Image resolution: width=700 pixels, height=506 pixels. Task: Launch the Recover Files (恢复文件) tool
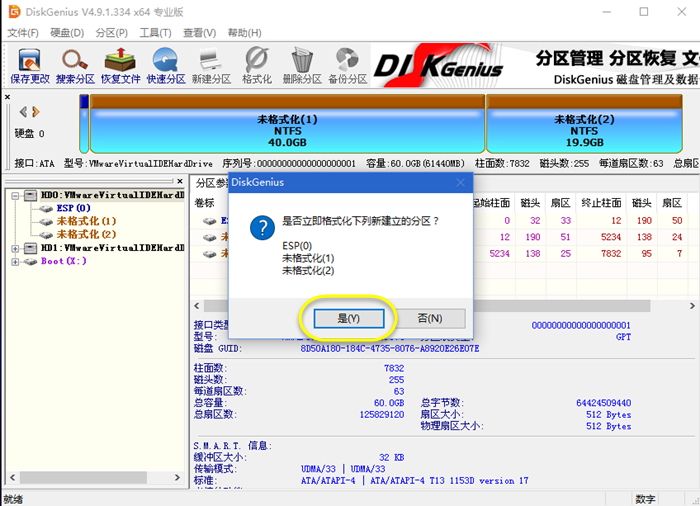point(121,66)
